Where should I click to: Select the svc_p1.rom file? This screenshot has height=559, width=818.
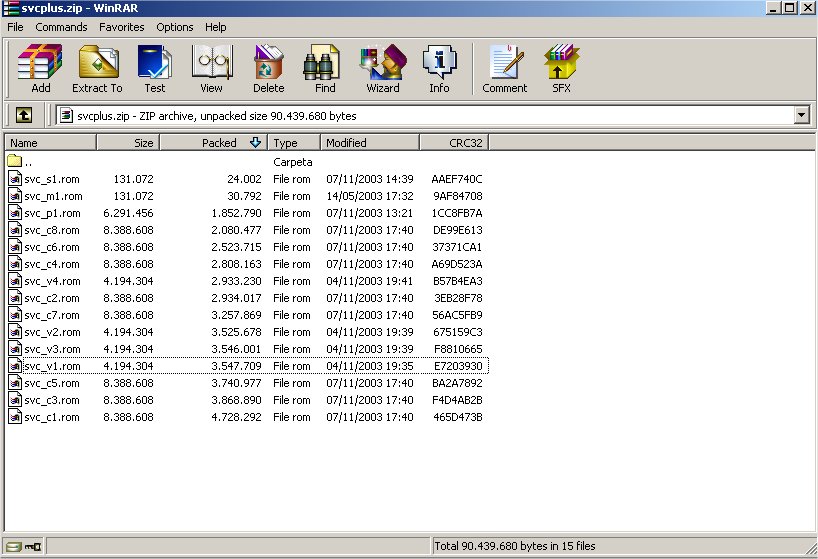52,213
